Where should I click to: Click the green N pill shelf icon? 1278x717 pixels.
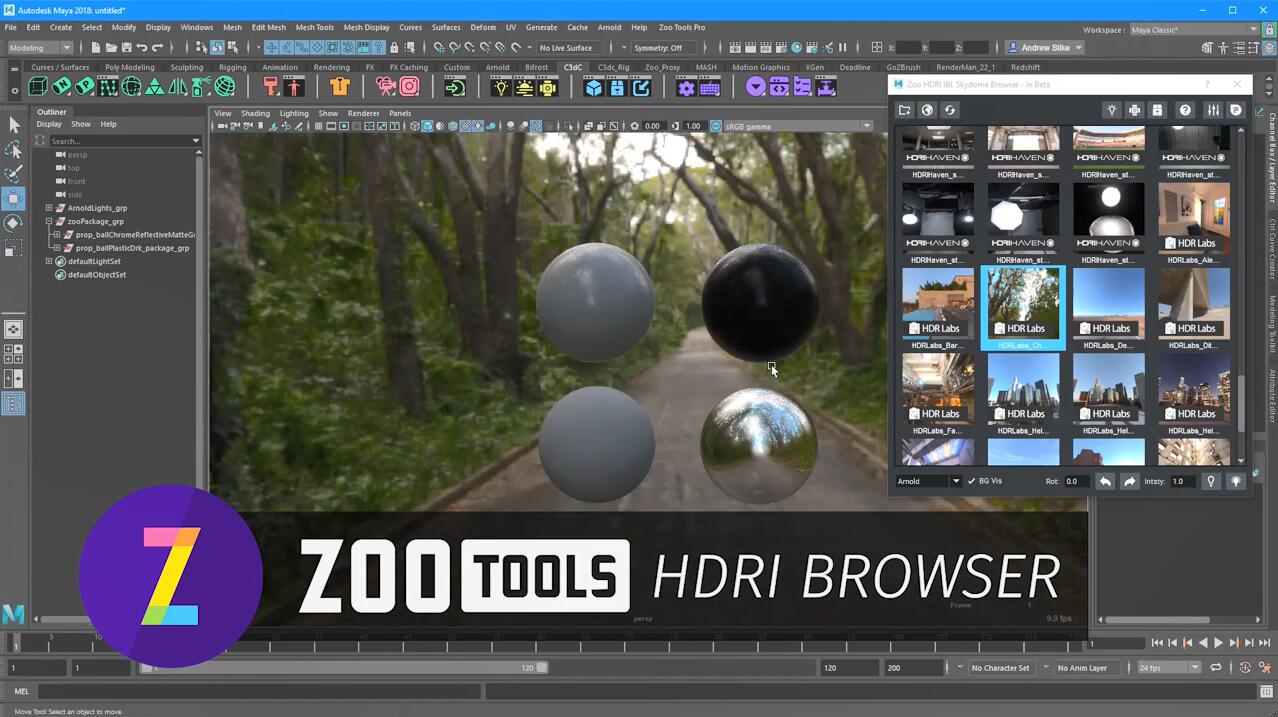(62, 87)
